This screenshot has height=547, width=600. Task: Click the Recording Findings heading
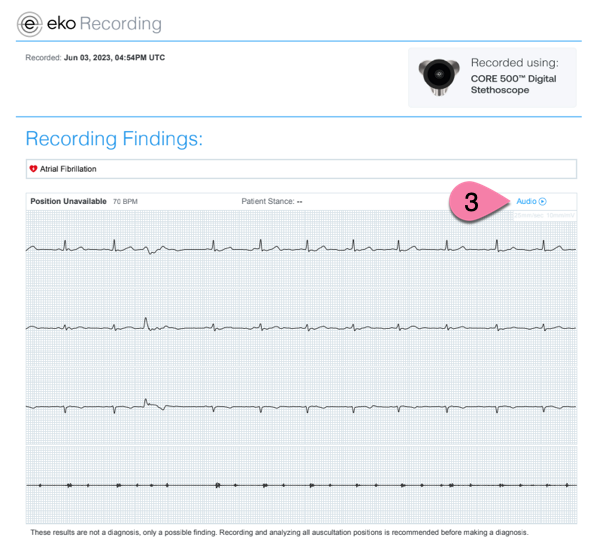(x=114, y=139)
